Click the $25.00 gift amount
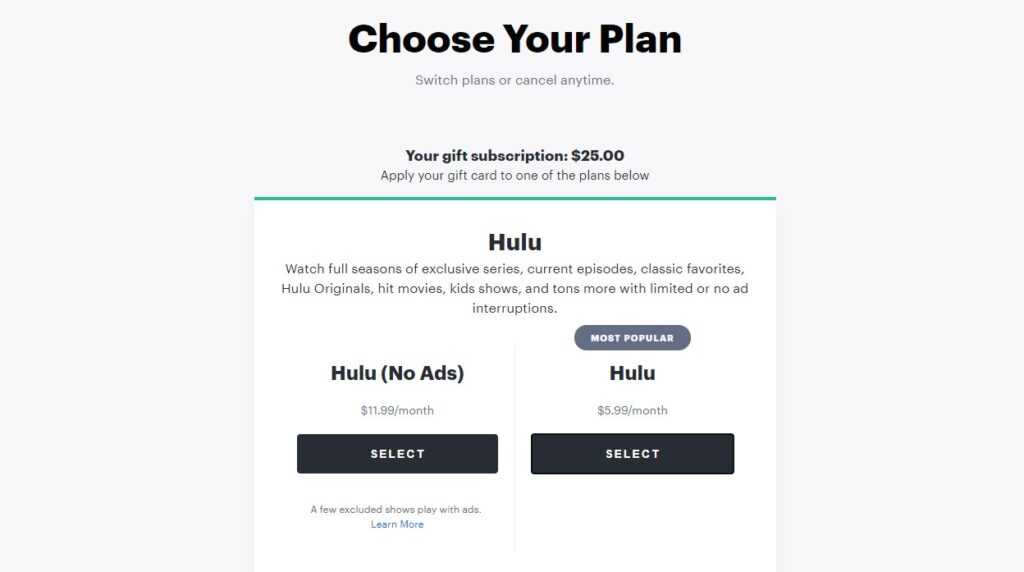Screen dimensions: 1024x572 tap(598, 156)
